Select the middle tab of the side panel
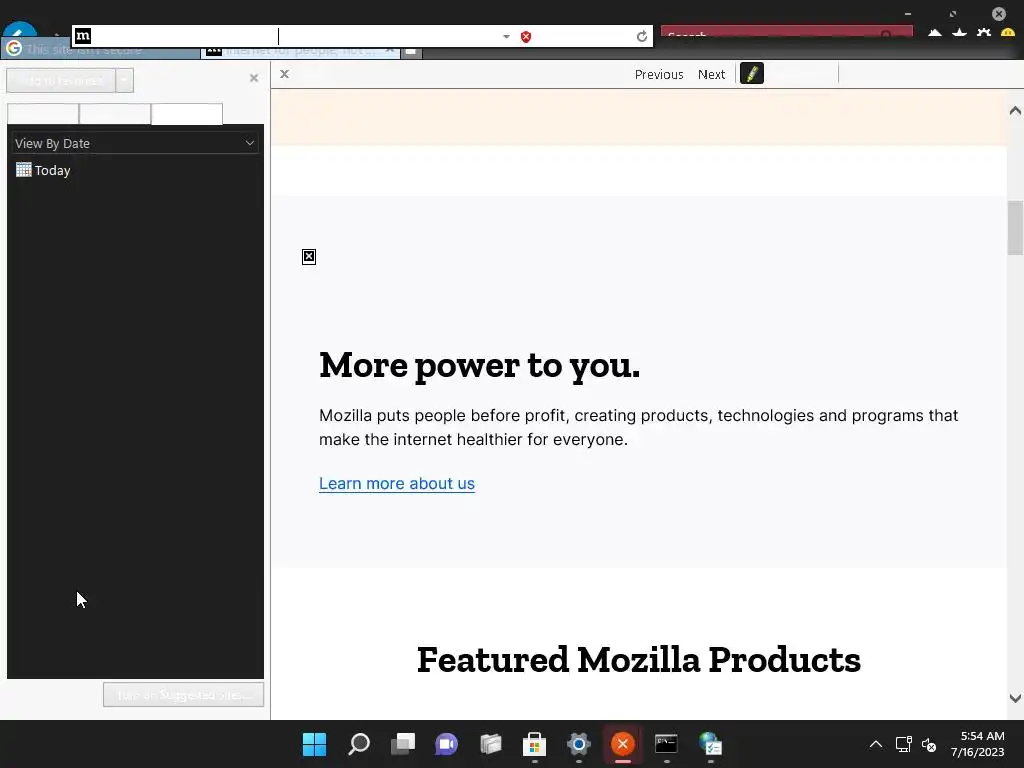The height and width of the screenshot is (768, 1024). pos(115,114)
